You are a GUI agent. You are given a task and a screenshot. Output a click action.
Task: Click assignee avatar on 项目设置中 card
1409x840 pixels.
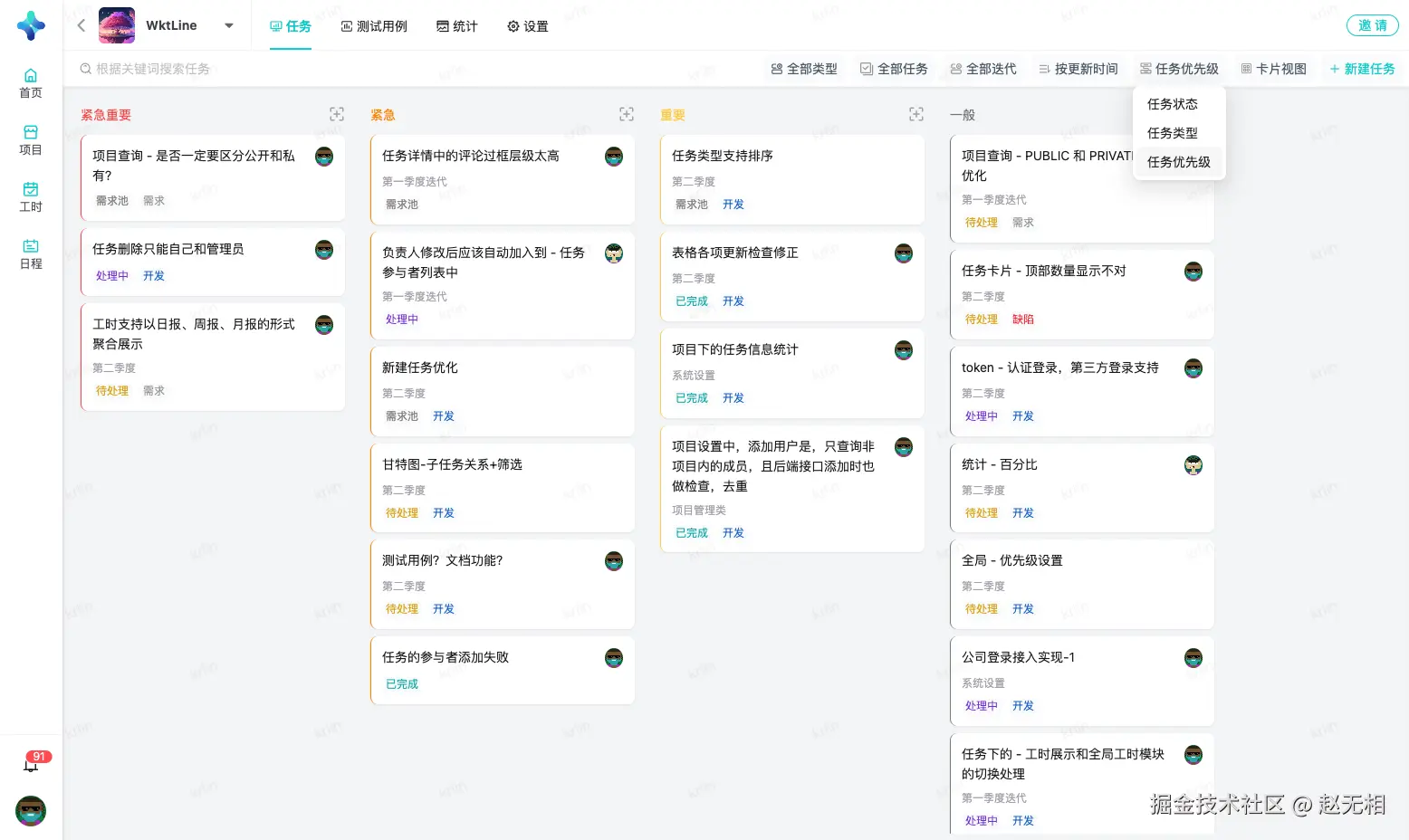pyautogui.click(x=904, y=447)
